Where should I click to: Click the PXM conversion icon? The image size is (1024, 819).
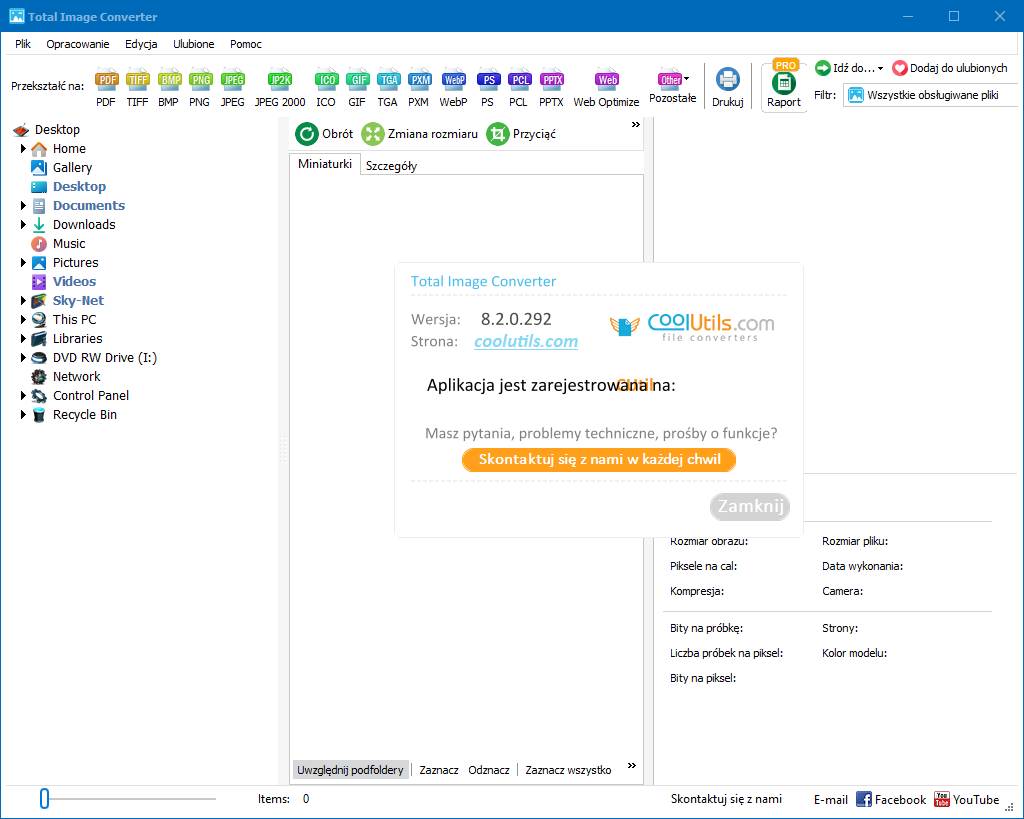[419, 87]
